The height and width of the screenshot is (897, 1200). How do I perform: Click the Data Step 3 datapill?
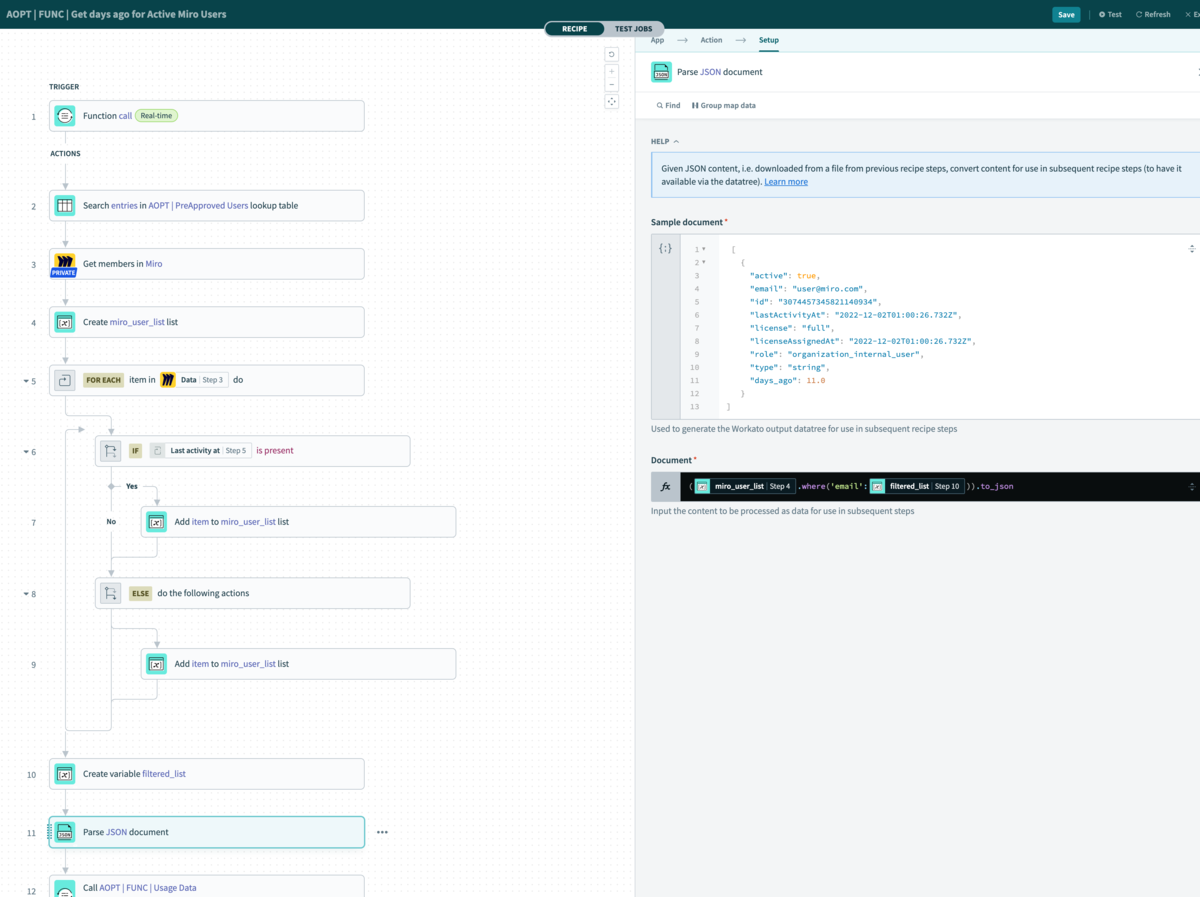tap(194, 380)
